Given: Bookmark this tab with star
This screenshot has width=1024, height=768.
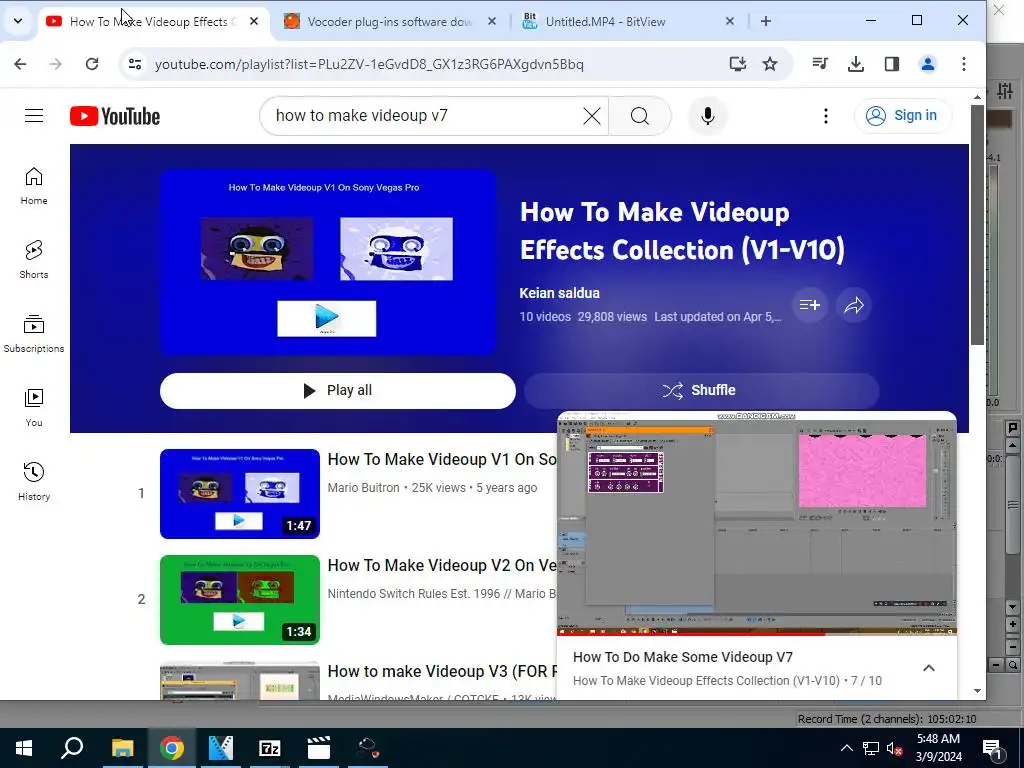Looking at the screenshot, I should coord(770,64).
